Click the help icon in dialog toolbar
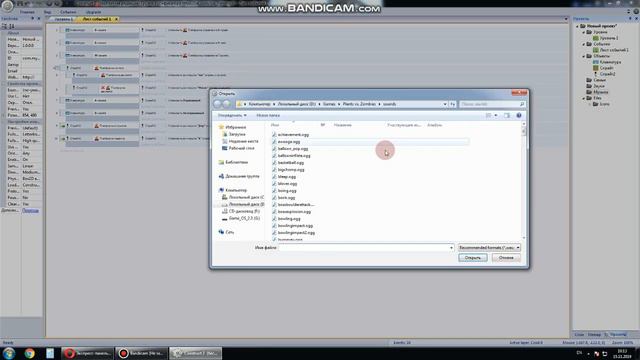This screenshot has height=360, width=640. [519, 116]
